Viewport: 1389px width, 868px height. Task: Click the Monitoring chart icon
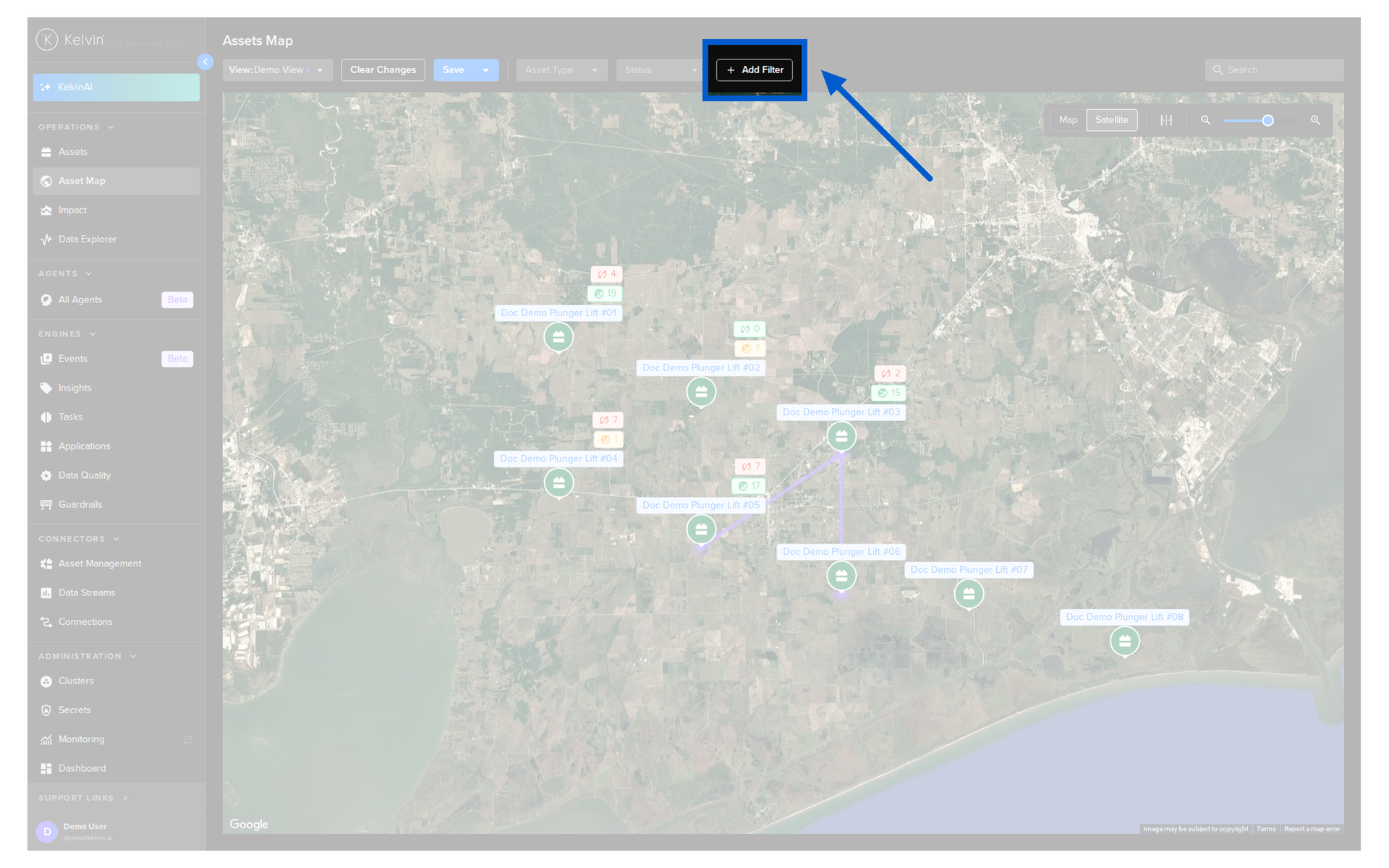pos(46,740)
